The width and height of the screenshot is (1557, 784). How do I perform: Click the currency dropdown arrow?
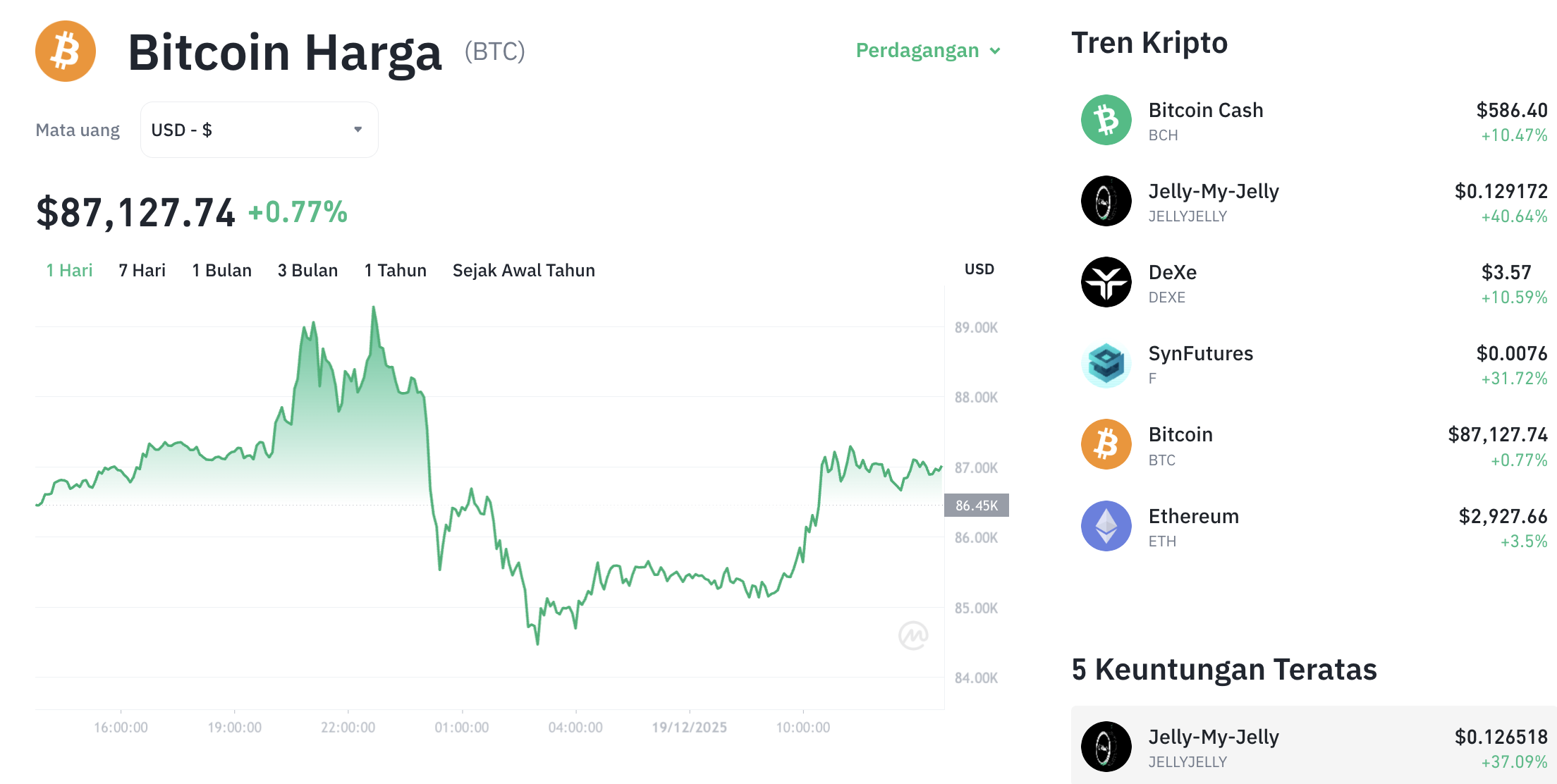tap(358, 129)
